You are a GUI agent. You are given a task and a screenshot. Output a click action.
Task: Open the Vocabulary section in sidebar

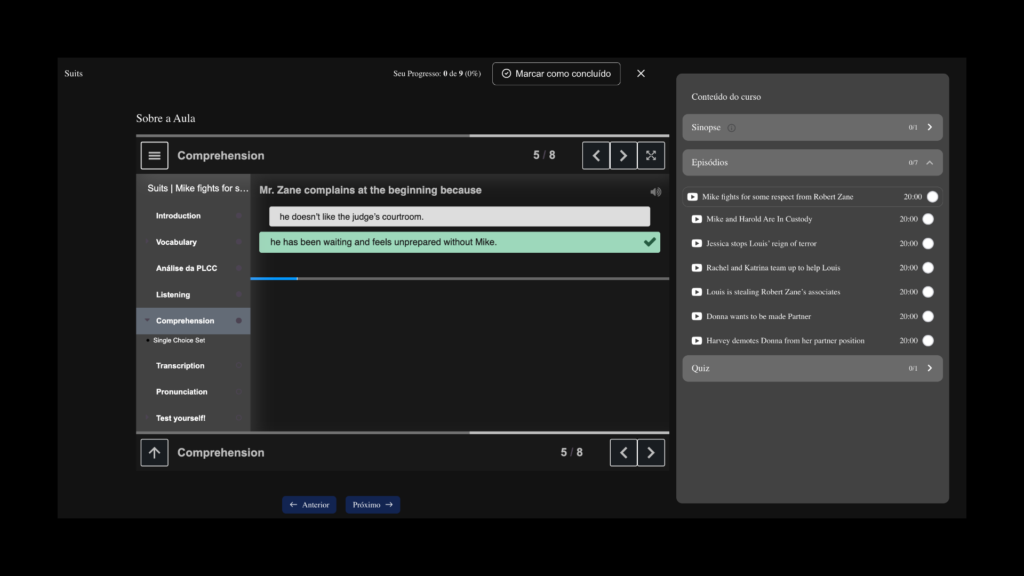click(176, 242)
